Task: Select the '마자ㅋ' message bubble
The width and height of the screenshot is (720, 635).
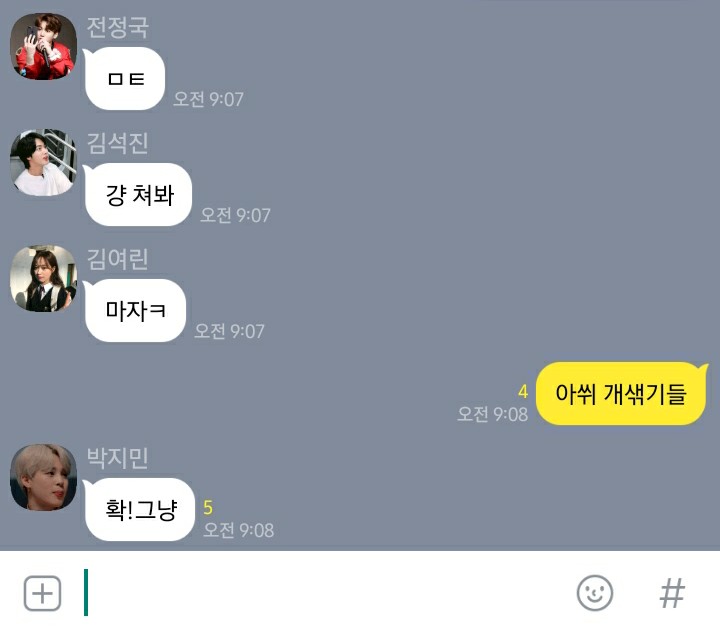Action: tap(135, 310)
